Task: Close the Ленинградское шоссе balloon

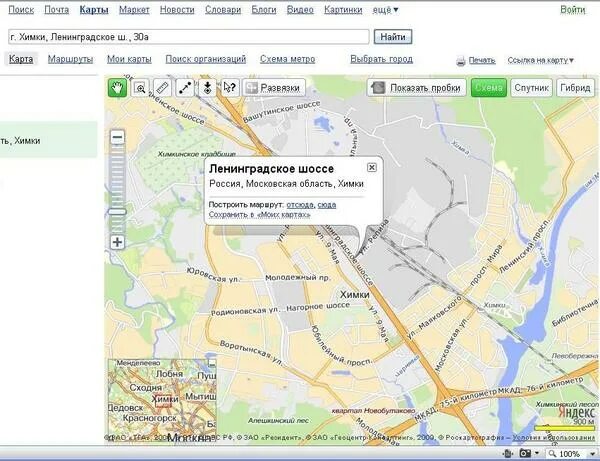Action: coord(372,167)
